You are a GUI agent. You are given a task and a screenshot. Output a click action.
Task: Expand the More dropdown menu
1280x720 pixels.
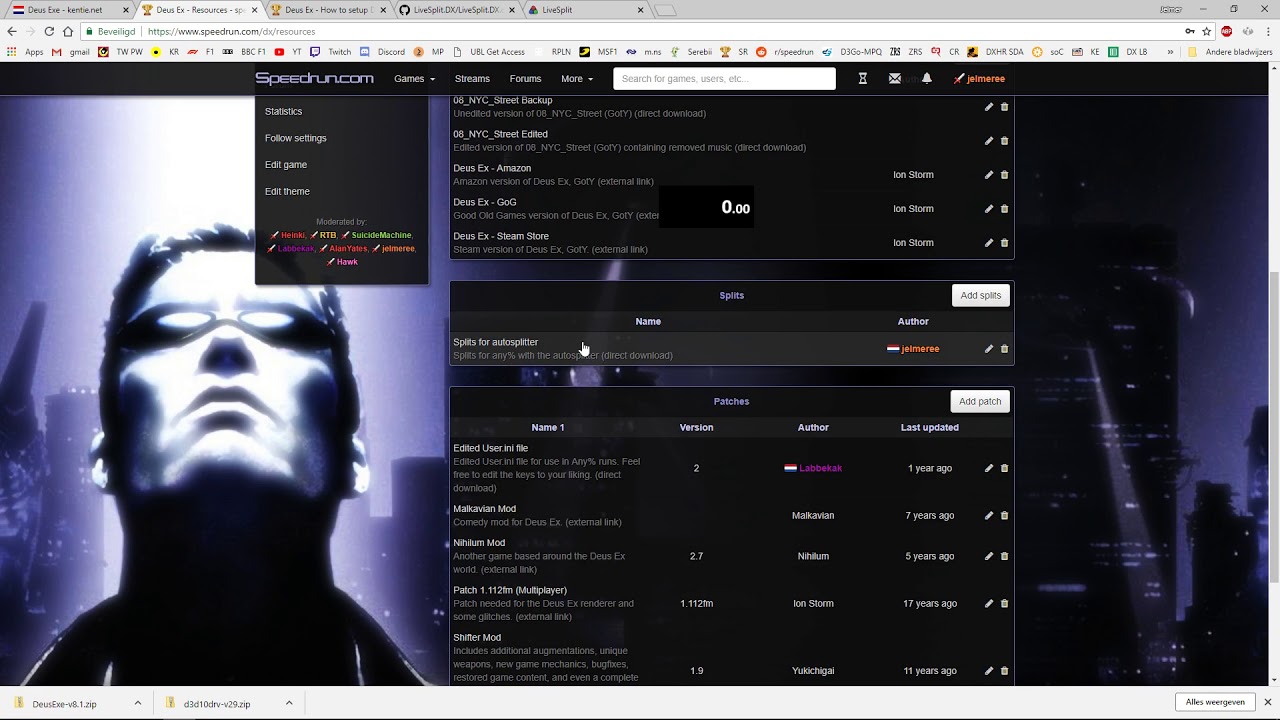tap(577, 79)
